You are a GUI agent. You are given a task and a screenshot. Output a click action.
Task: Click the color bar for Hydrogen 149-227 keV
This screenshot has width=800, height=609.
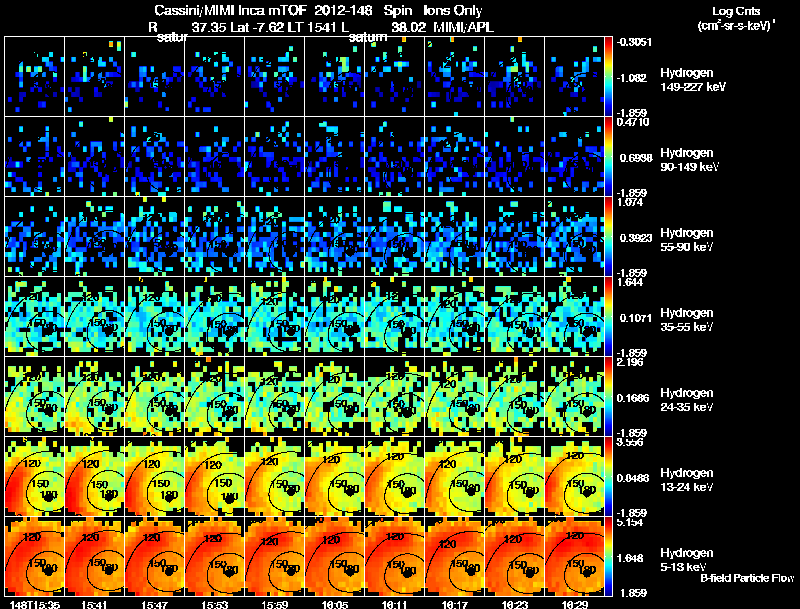(x=608, y=77)
